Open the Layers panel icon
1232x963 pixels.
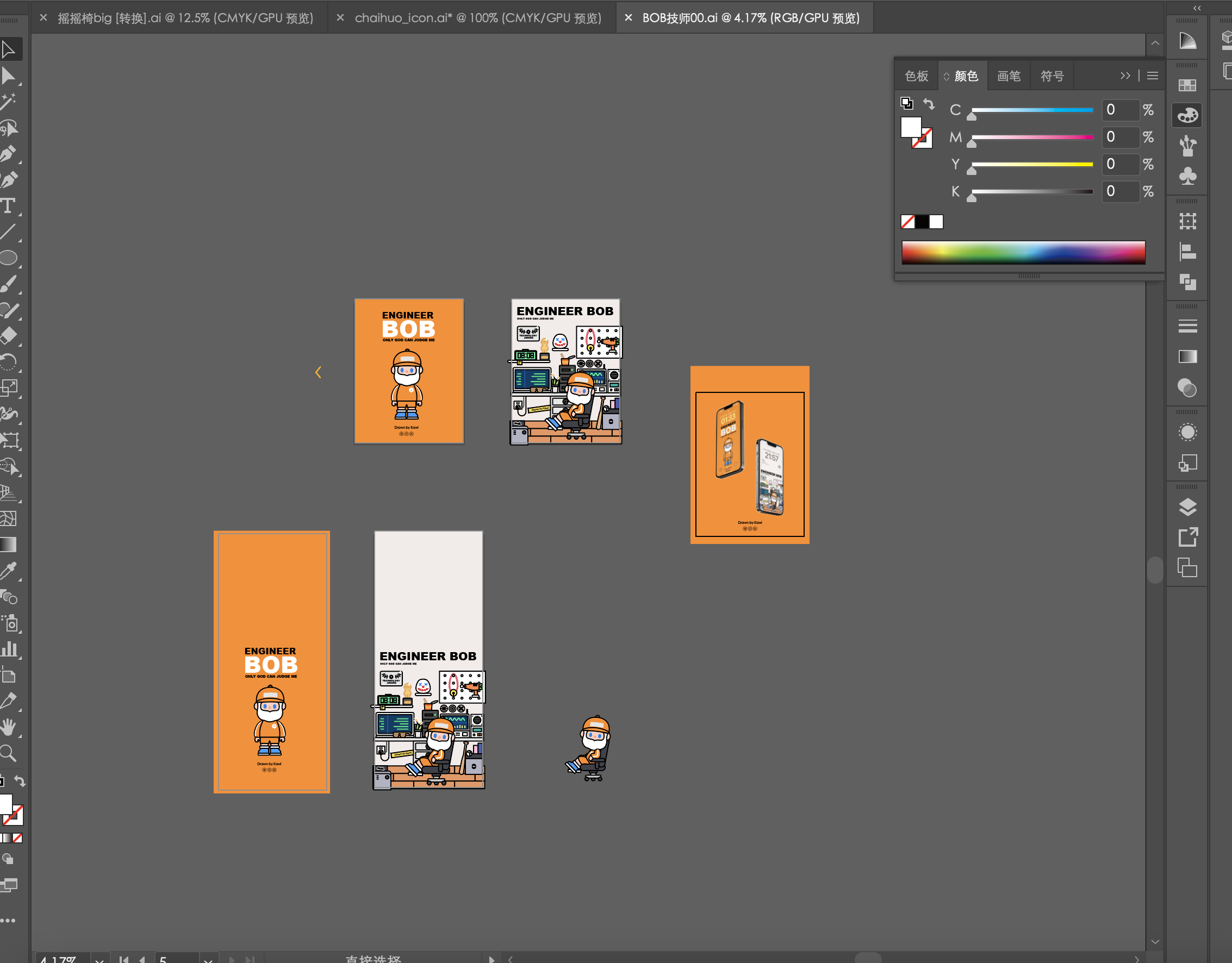[x=1187, y=508]
